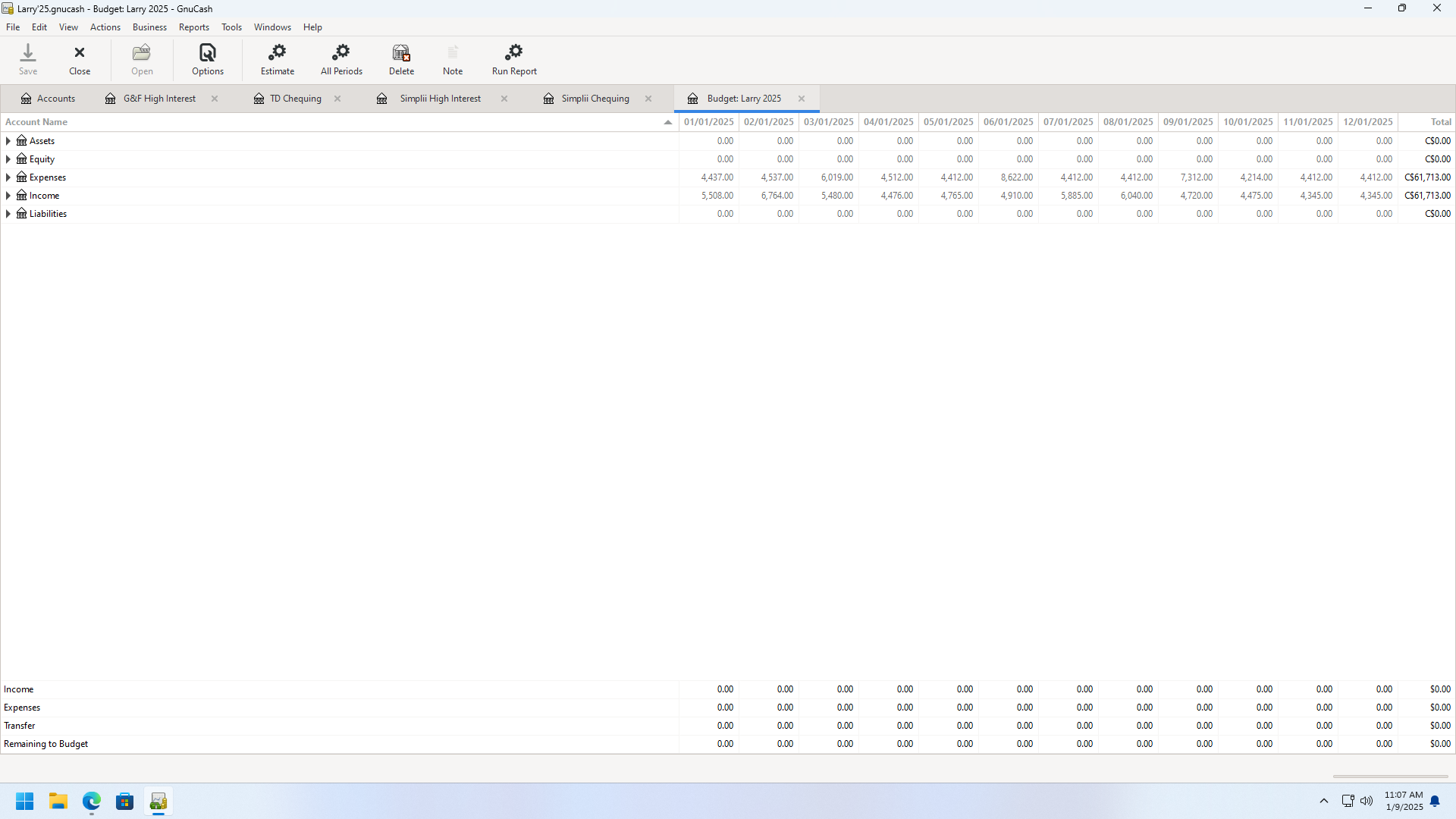The image size is (1456, 819).
Task: Click the Open toolbar icon
Action: 142,60
